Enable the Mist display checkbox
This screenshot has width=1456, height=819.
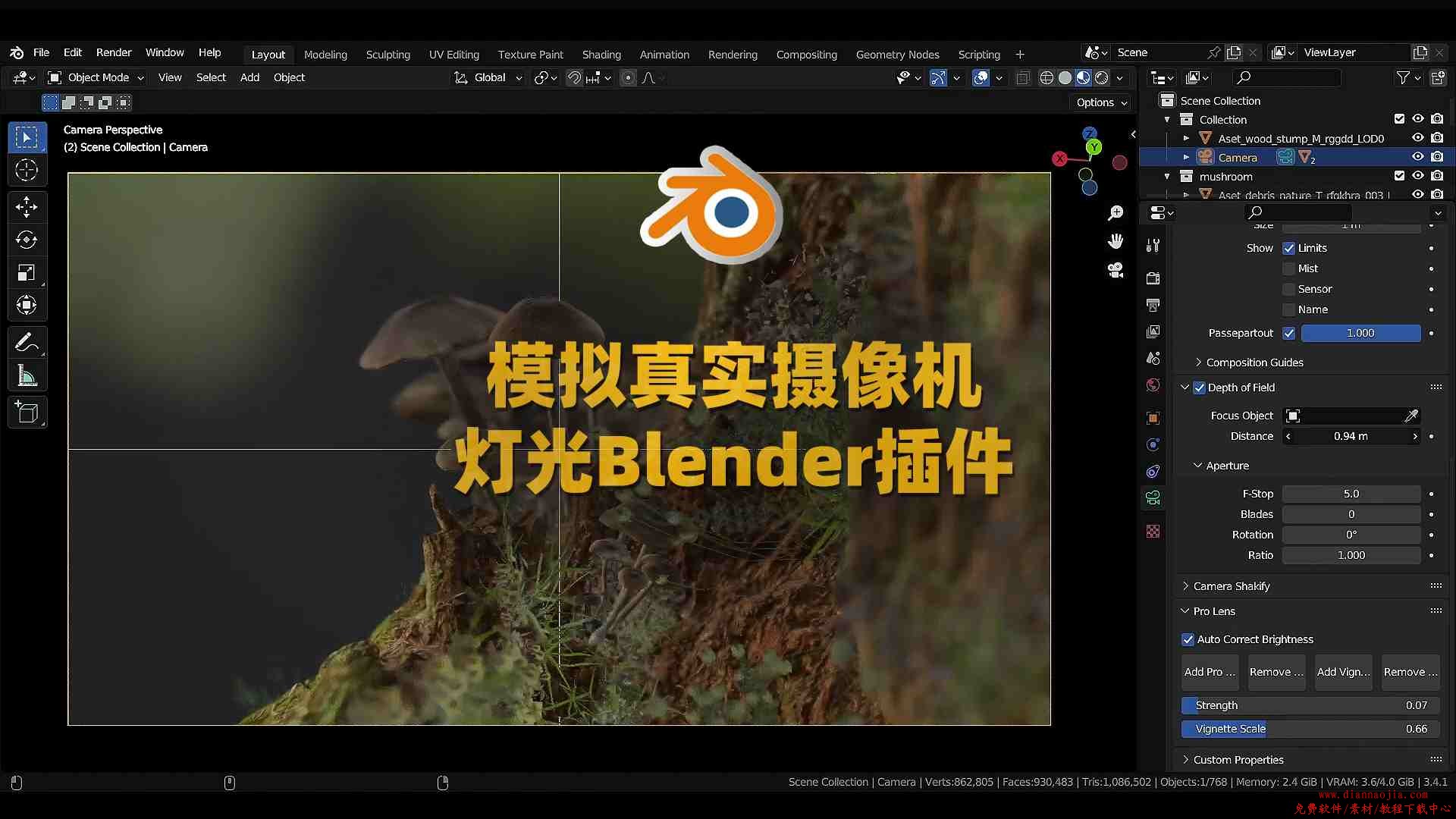[1289, 268]
